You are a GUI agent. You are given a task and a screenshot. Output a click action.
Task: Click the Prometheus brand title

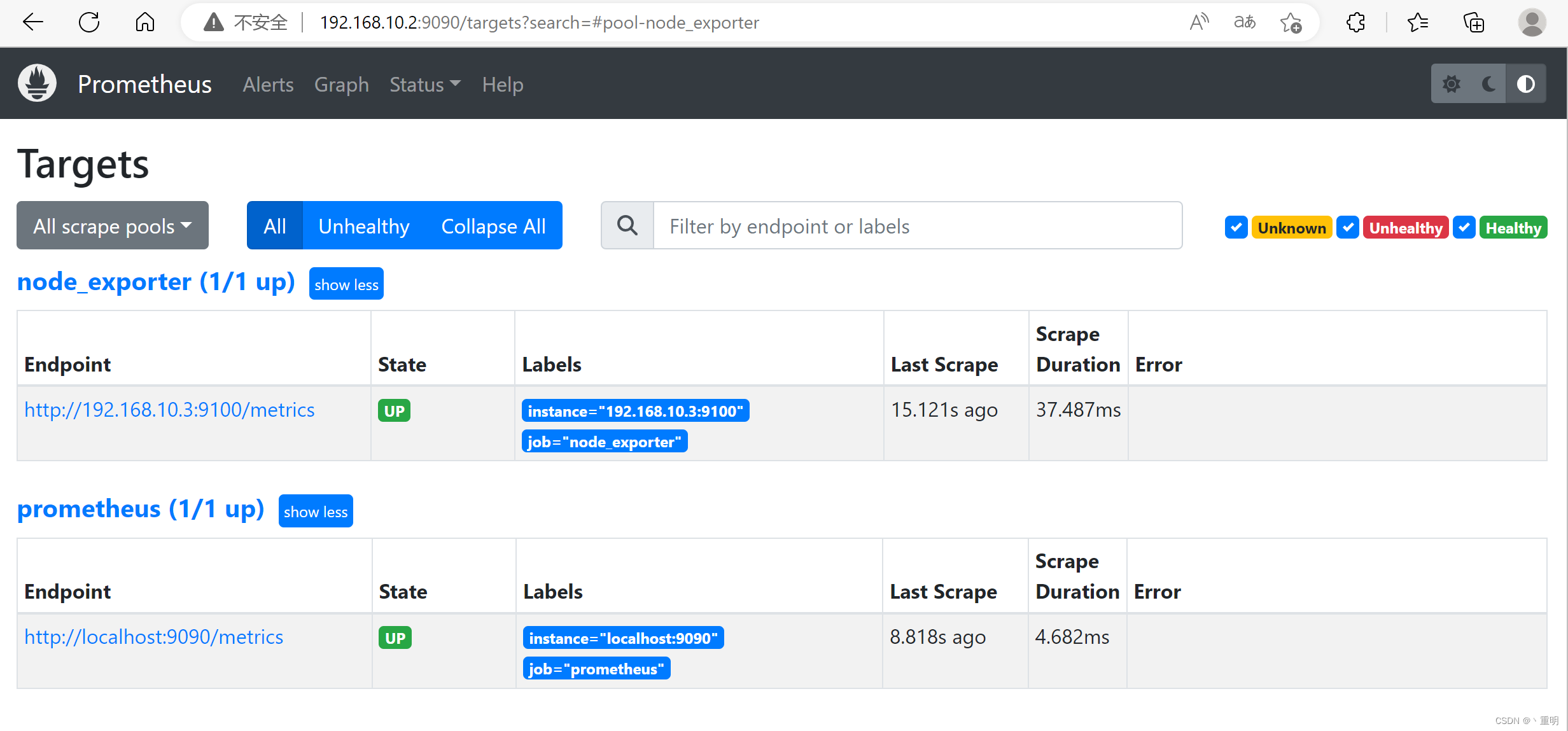[x=144, y=84]
